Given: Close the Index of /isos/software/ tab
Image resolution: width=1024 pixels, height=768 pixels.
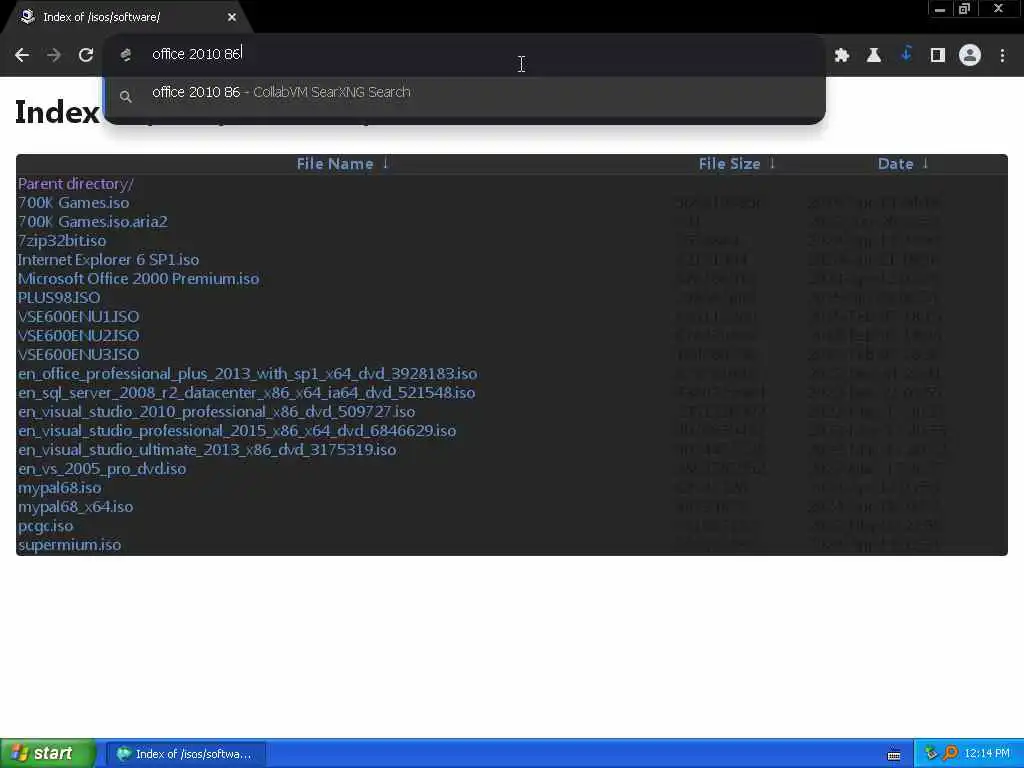Looking at the screenshot, I should [x=232, y=17].
